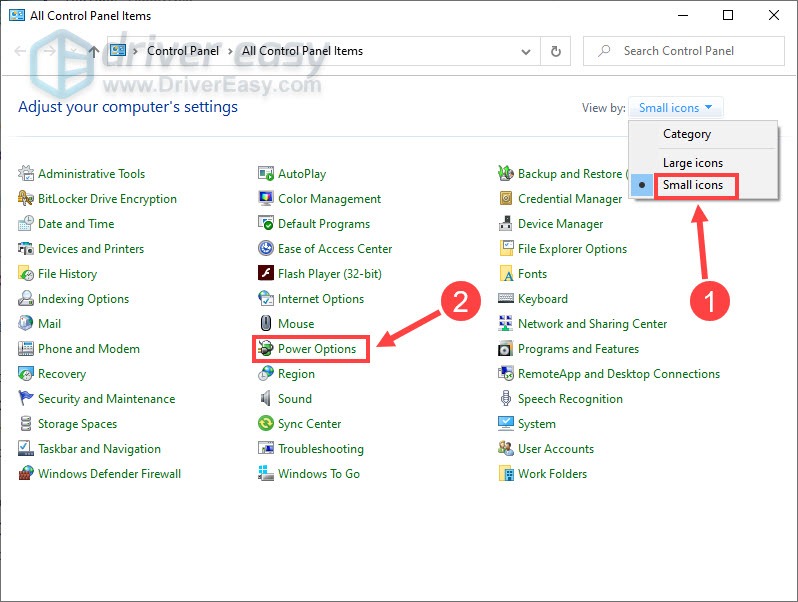Click the Storage Spaces icon
798x602 pixels.
(x=26, y=423)
